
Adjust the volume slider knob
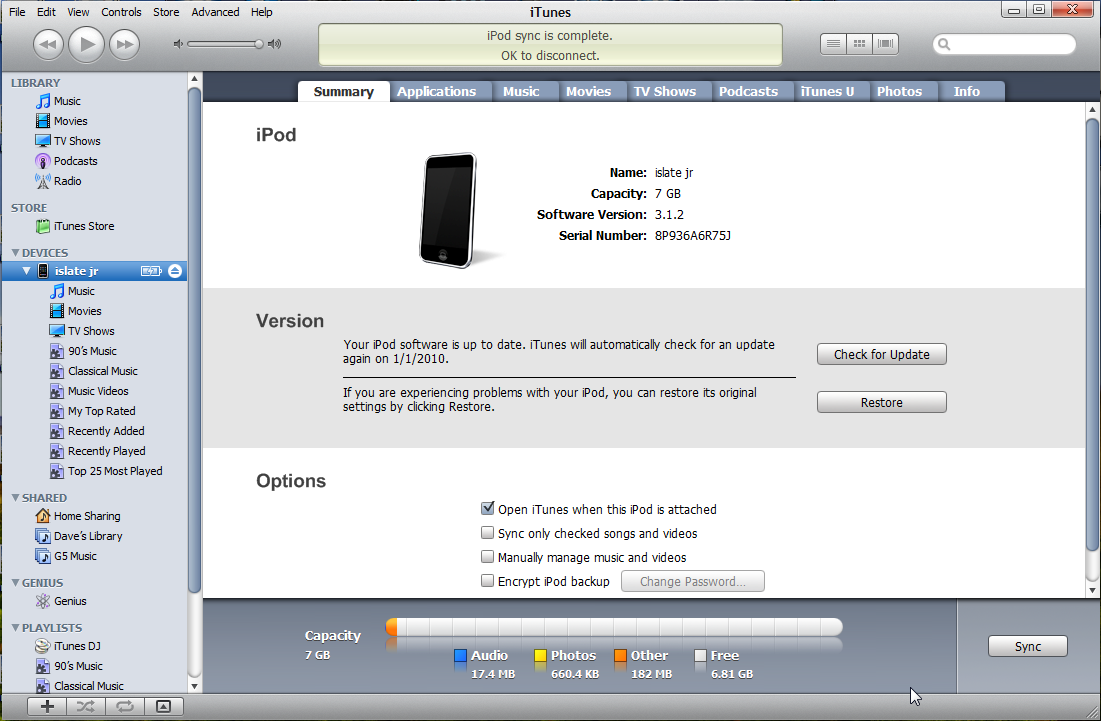pos(258,44)
